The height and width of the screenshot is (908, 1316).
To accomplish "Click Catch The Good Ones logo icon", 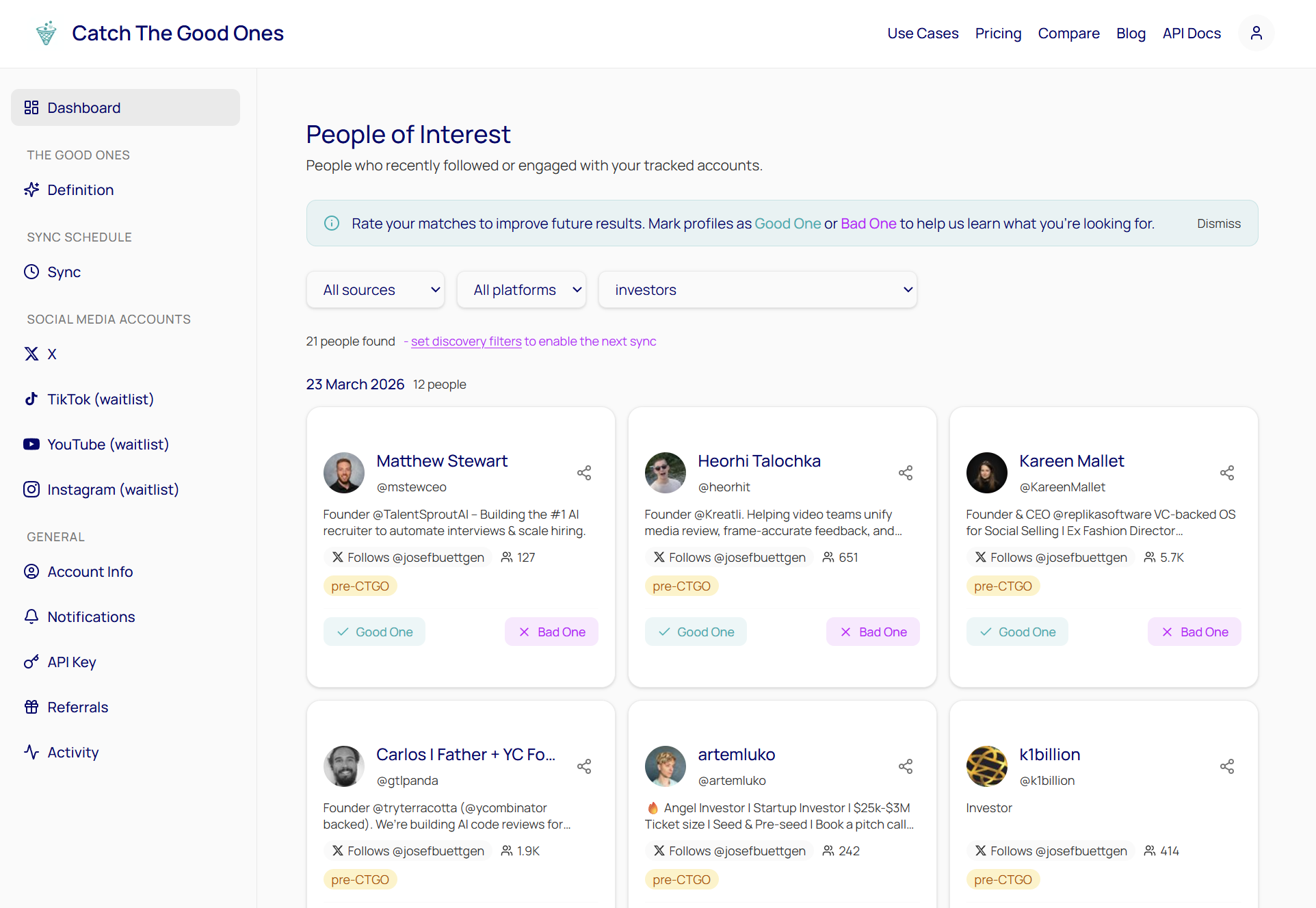I will pyautogui.click(x=47, y=33).
